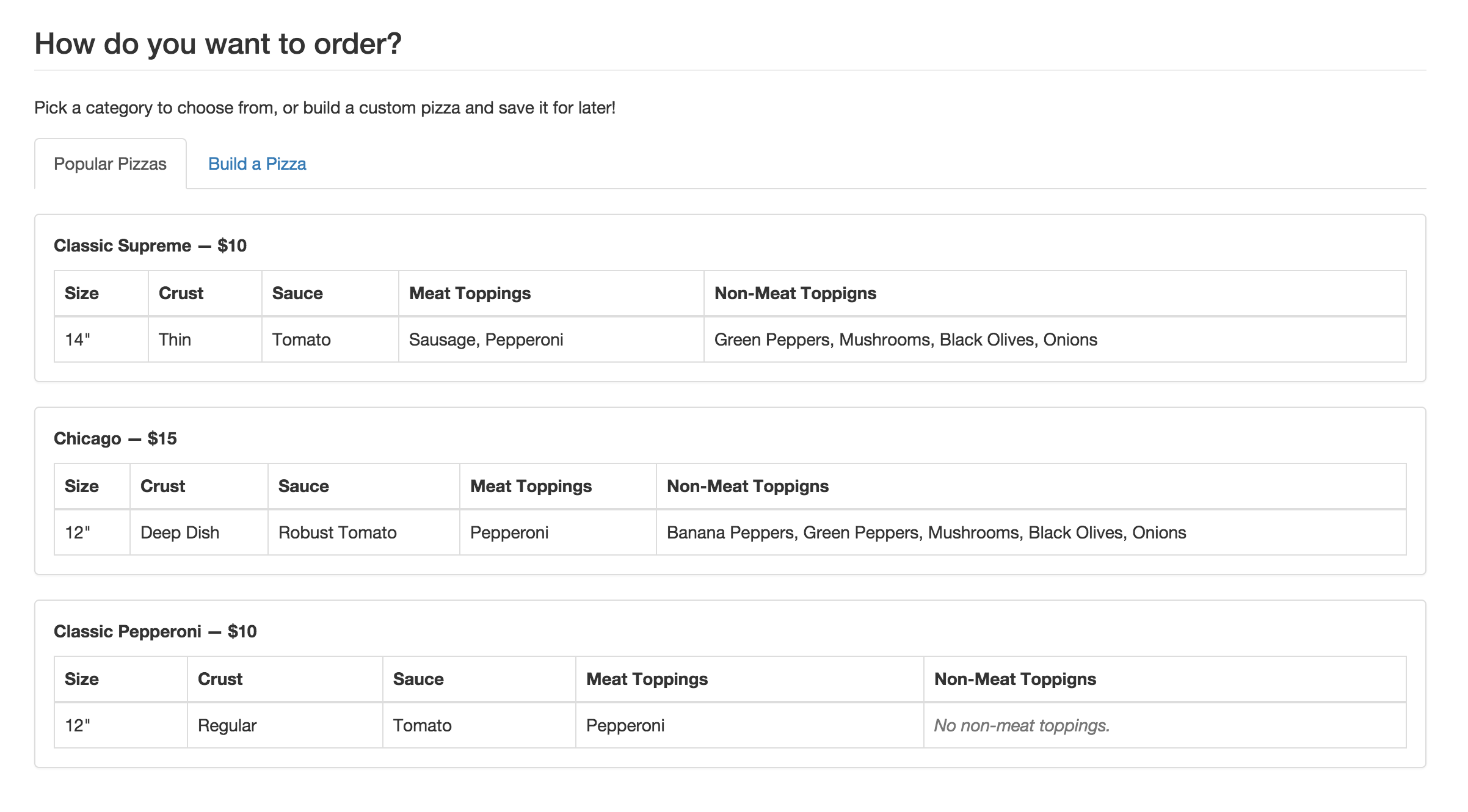Click Tomato sauce cell in Classic Pepperoni table

point(479,725)
